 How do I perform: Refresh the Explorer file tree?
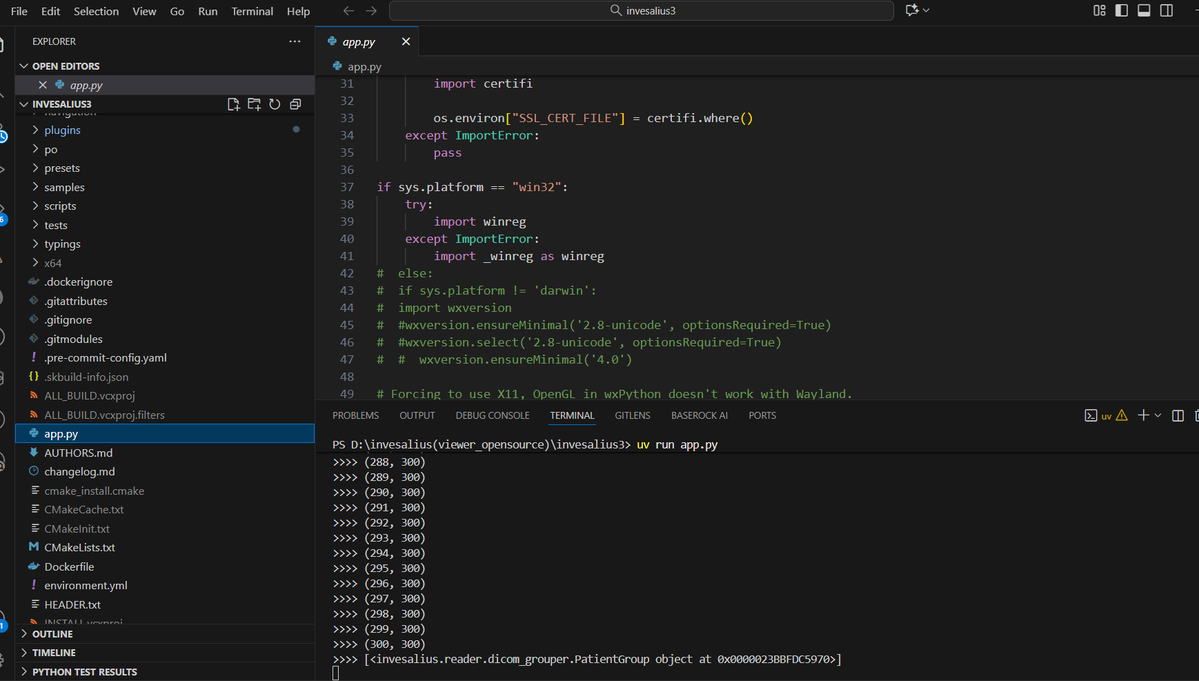coord(274,104)
